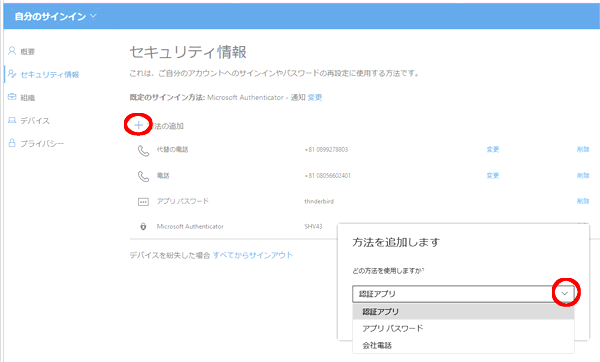Click 削除 for the 代替の電話 row
Screen dimensions: 600x362
click(583, 149)
